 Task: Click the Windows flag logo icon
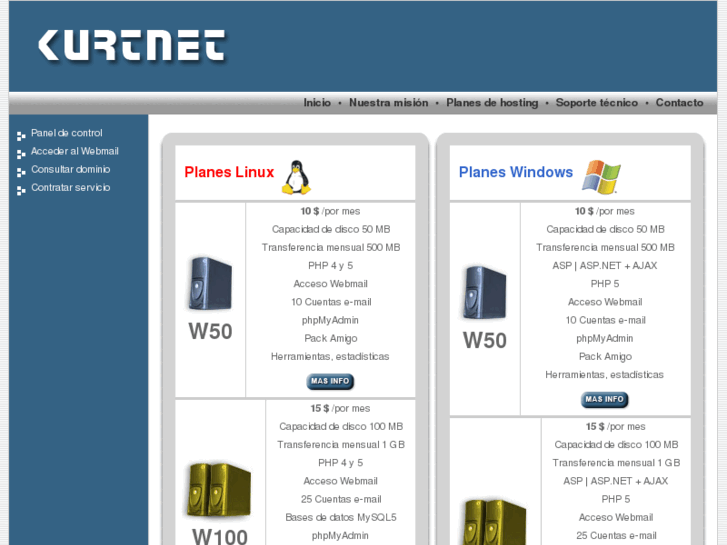click(x=601, y=177)
